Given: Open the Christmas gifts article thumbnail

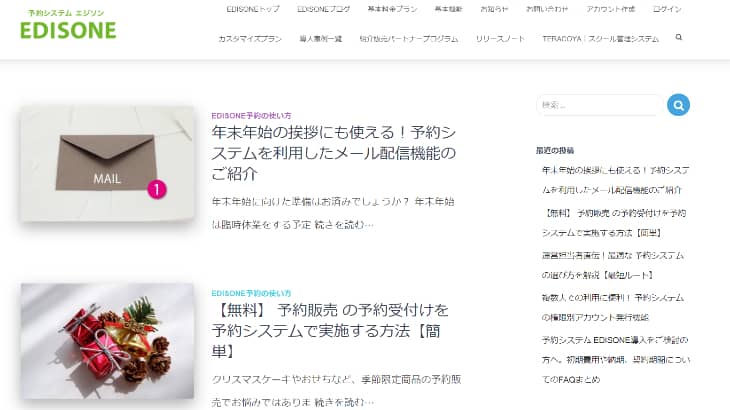Looking at the screenshot, I should pyautogui.click(x=107, y=341).
